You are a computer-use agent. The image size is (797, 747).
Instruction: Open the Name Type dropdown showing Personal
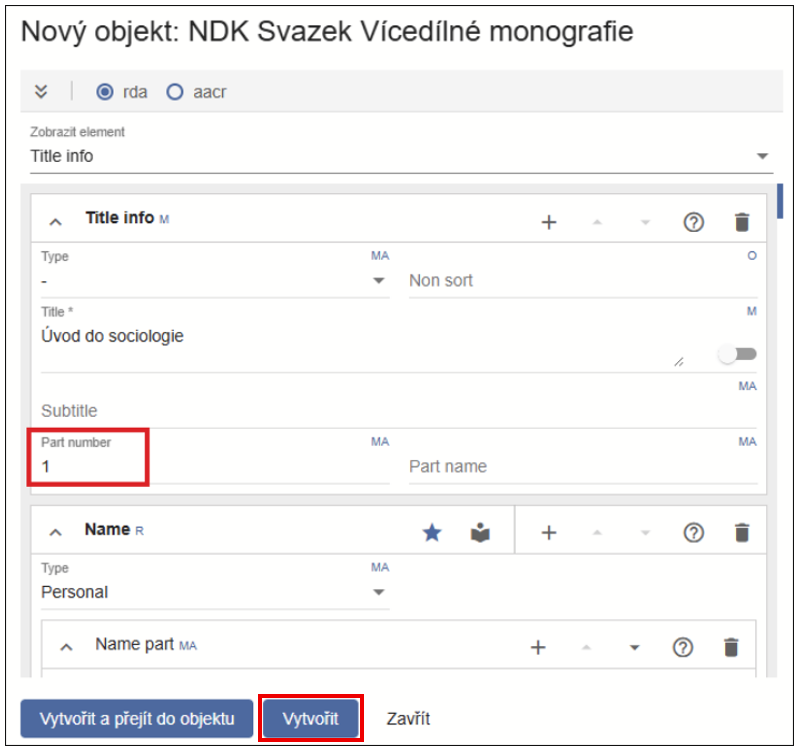[214, 592]
